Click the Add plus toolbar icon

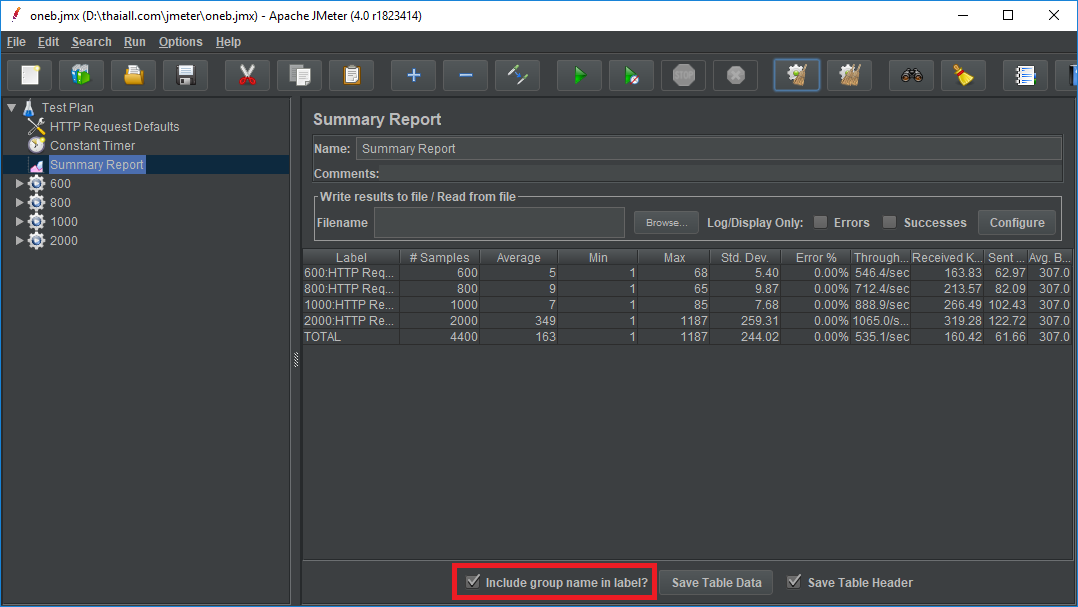tap(413, 76)
